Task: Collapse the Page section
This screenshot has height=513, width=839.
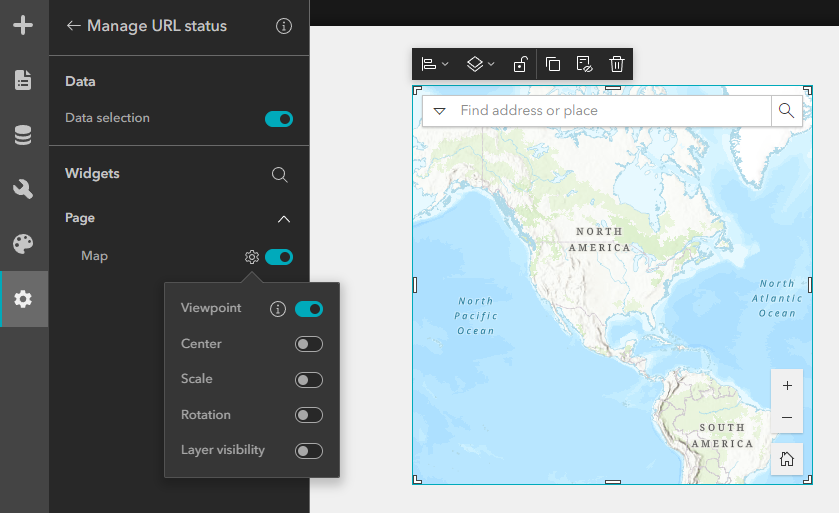Action: tap(284, 219)
